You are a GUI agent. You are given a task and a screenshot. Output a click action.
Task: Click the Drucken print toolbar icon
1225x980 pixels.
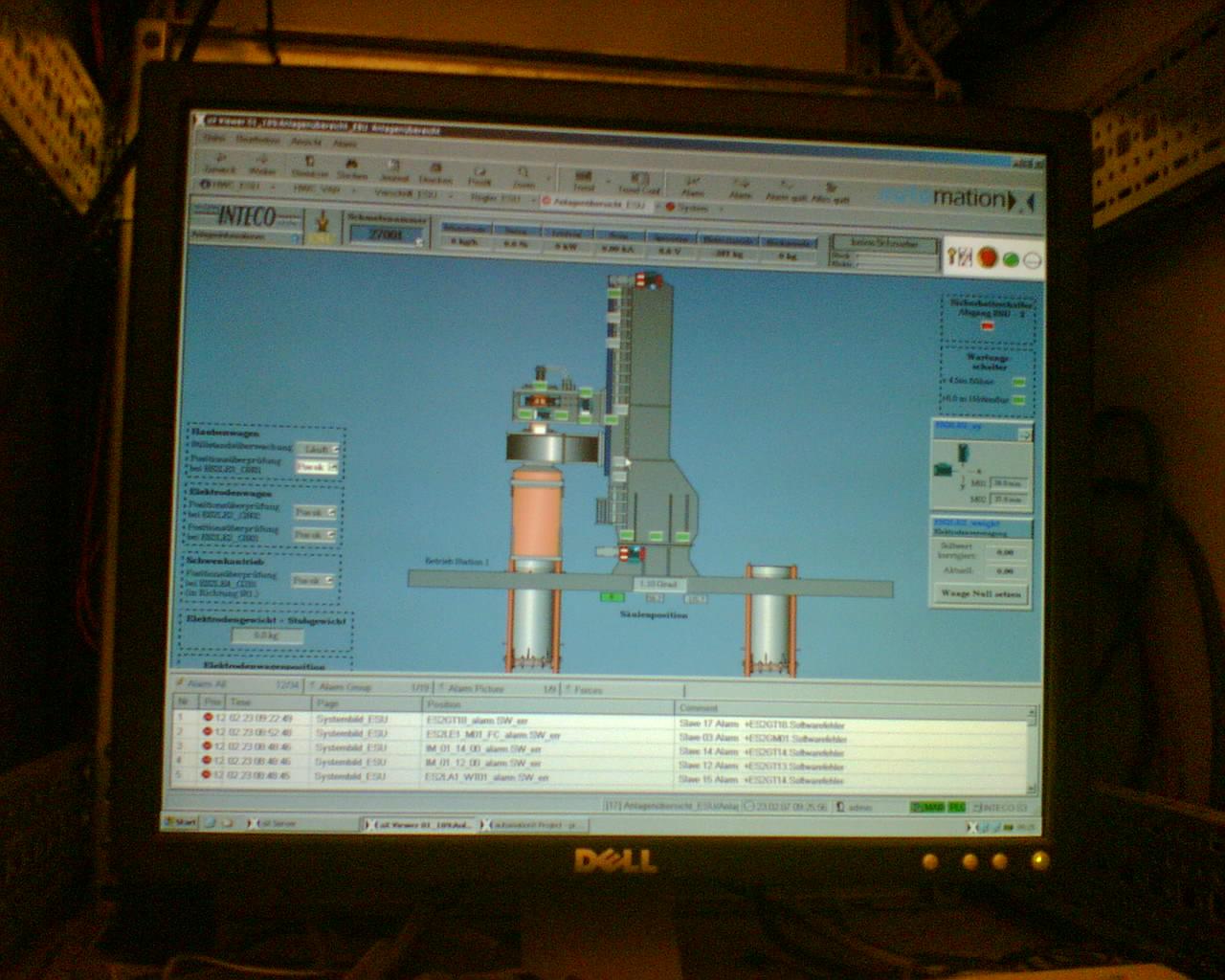(435, 167)
